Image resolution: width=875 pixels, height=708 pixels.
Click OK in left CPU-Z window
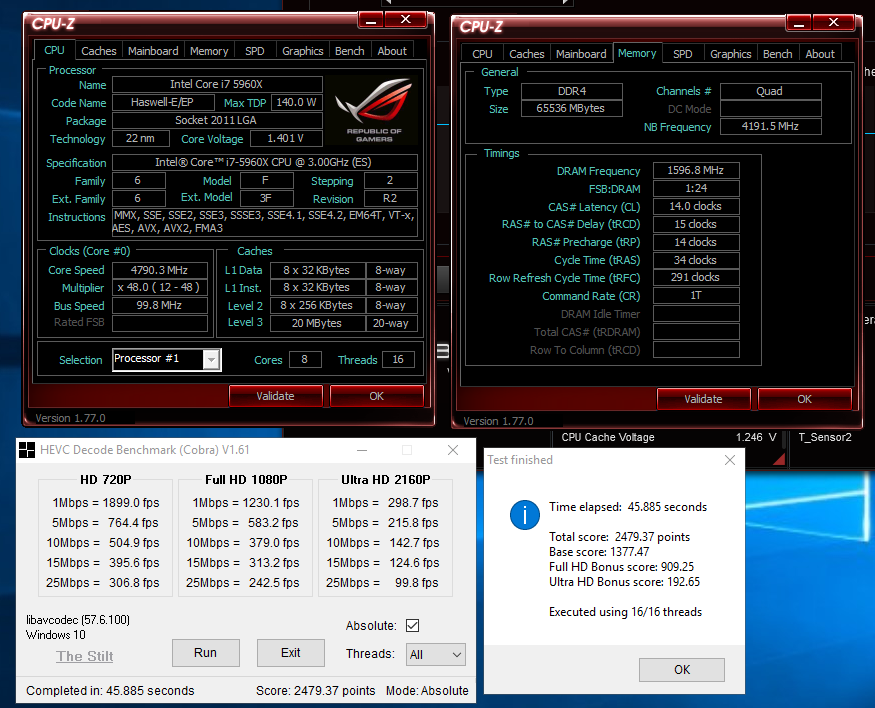point(376,396)
